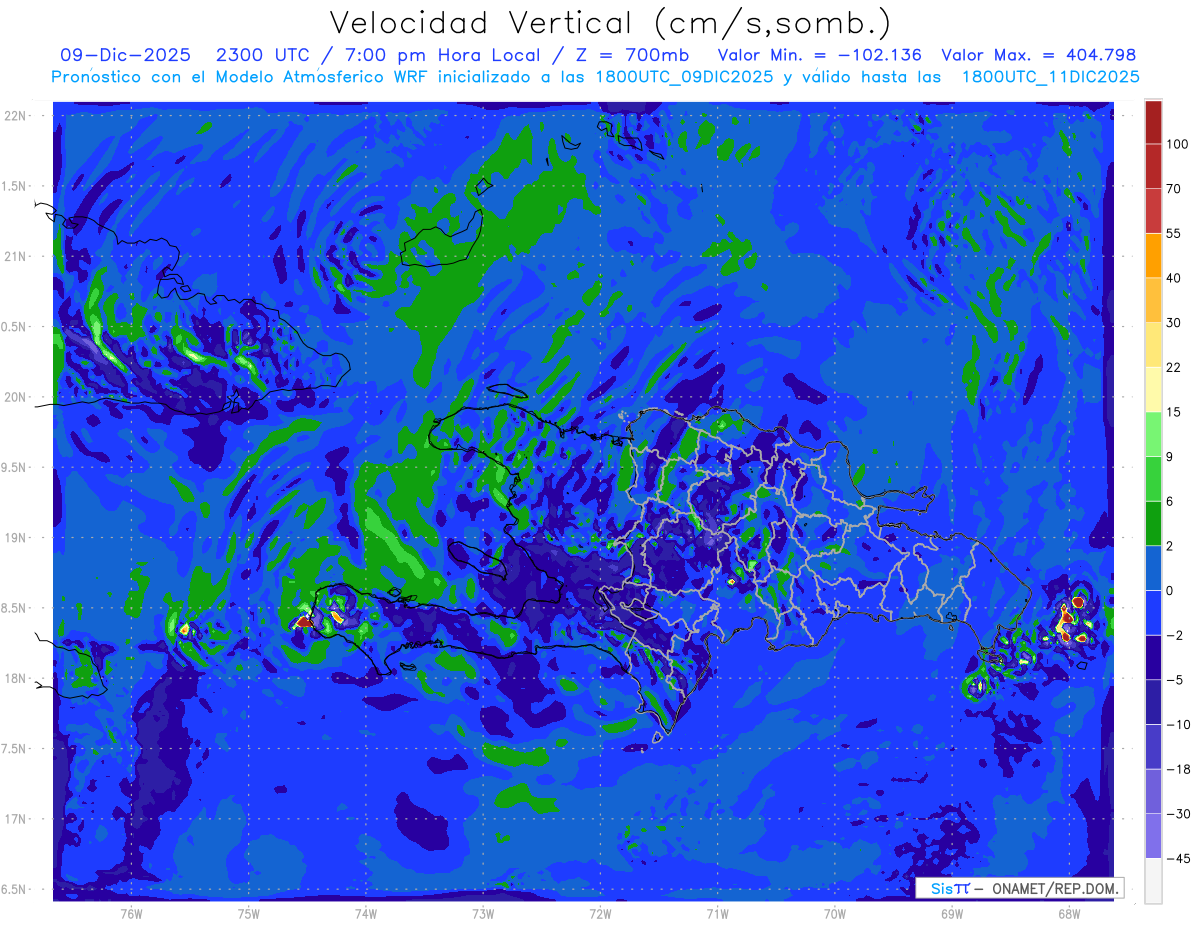The image size is (1200, 927).
Task: Select the '69W' longitude label
Action: pos(952,914)
